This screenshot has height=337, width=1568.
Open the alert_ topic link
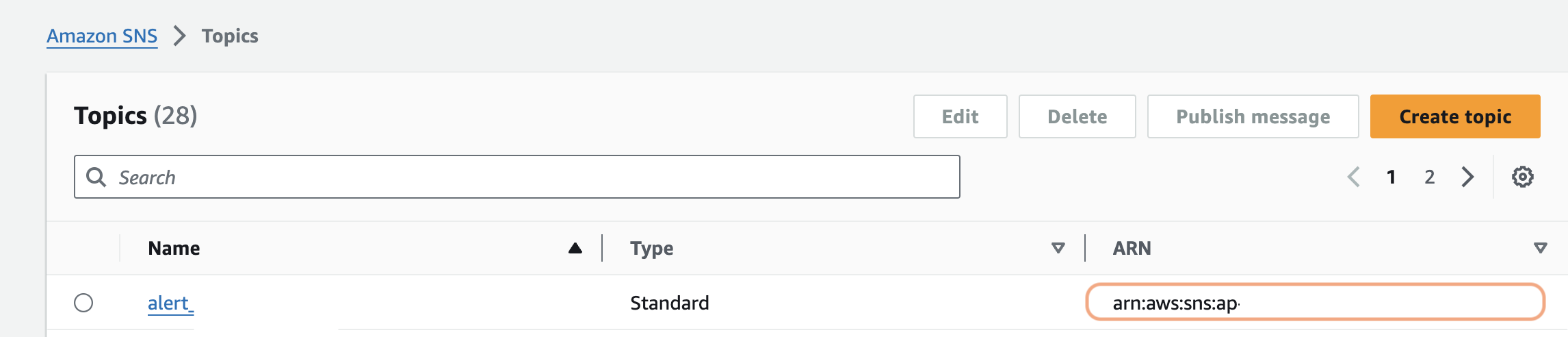click(170, 303)
